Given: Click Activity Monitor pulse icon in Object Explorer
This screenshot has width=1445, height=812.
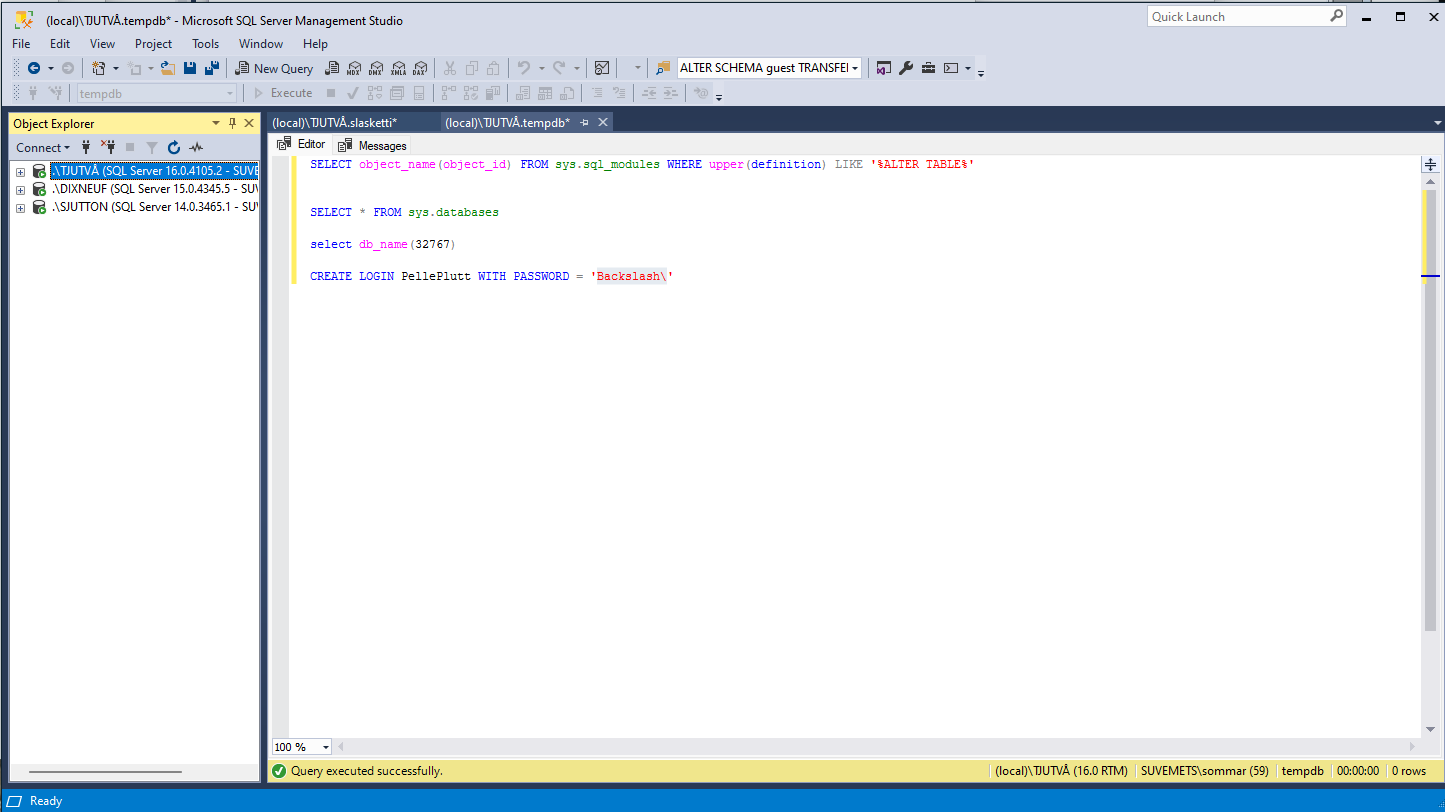Looking at the screenshot, I should point(196,147).
